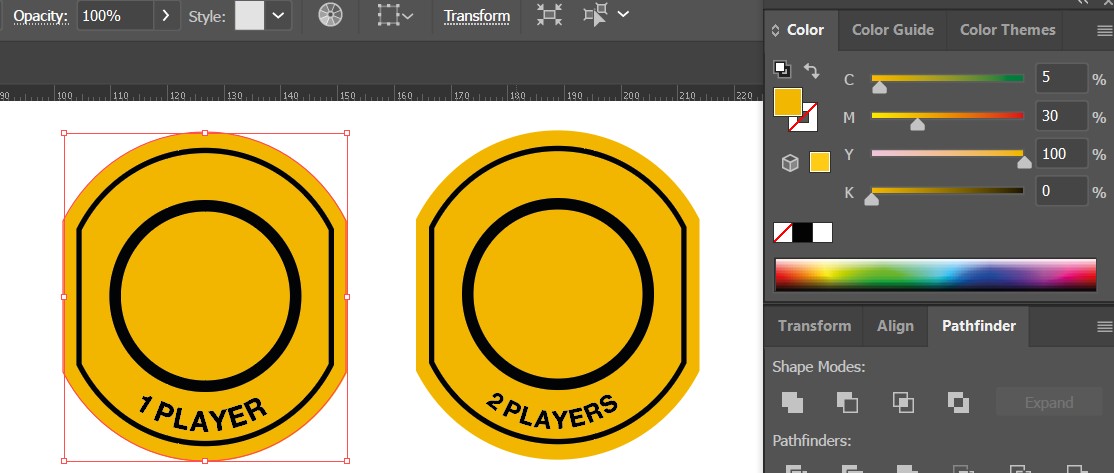Click the Default Fill and Stroke icon

pyautogui.click(x=782, y=69)
